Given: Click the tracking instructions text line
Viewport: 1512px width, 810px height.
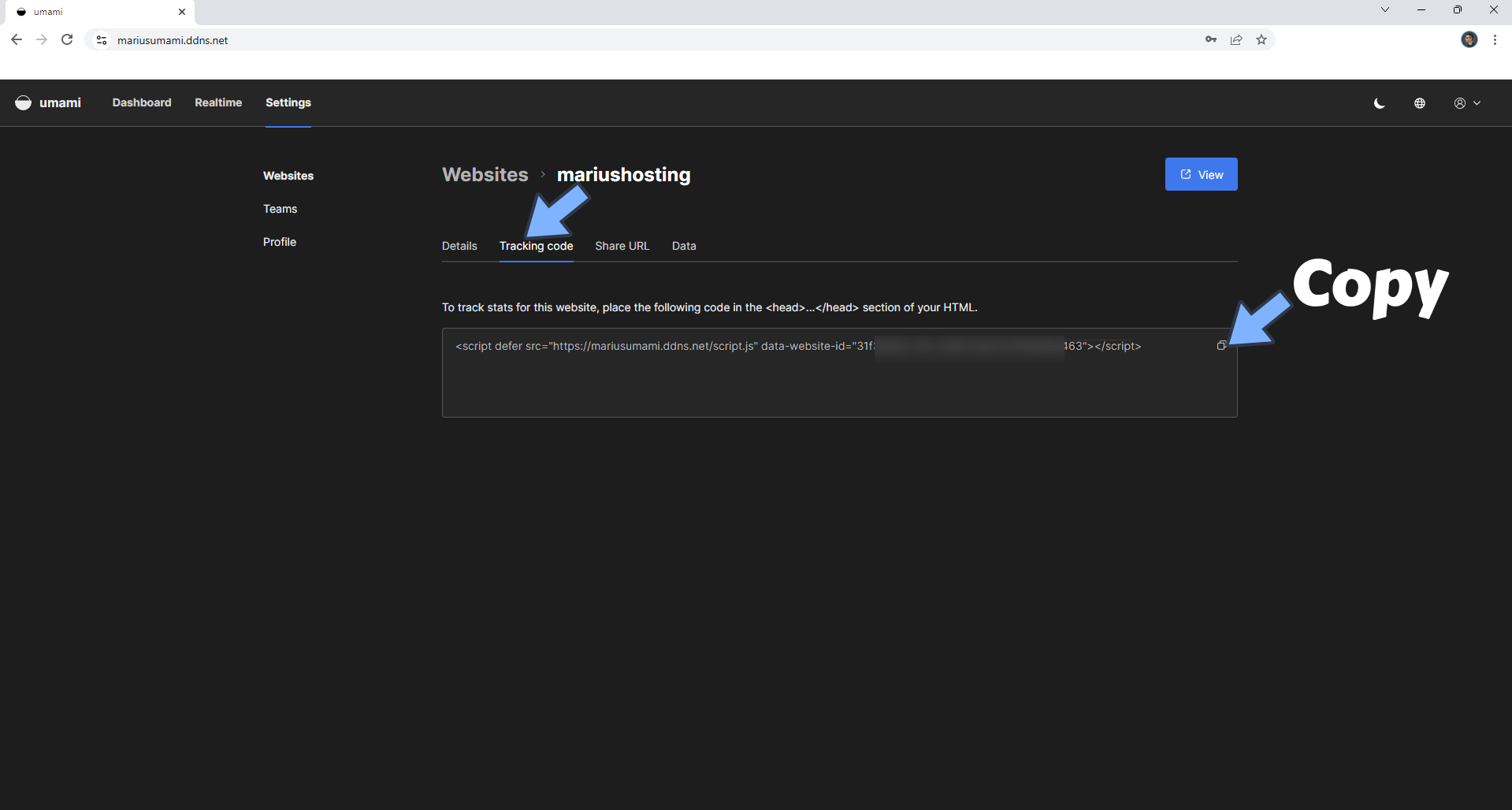Looking at the screenshot, I should 710,307.
